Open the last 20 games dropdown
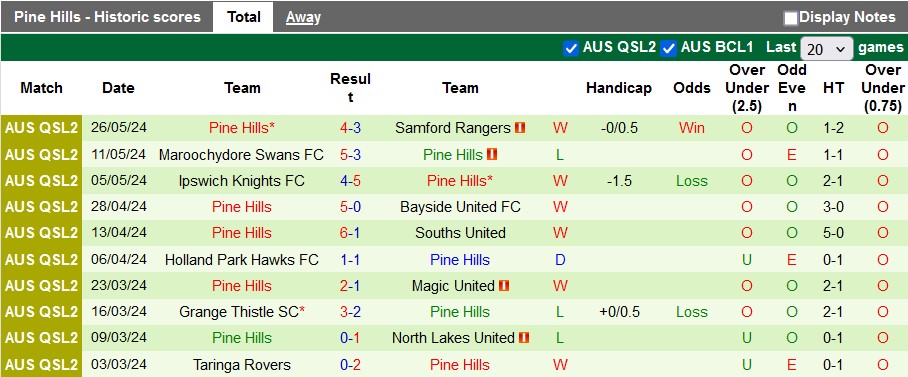This screenshot has height=377, width=908. pos(826,49)
